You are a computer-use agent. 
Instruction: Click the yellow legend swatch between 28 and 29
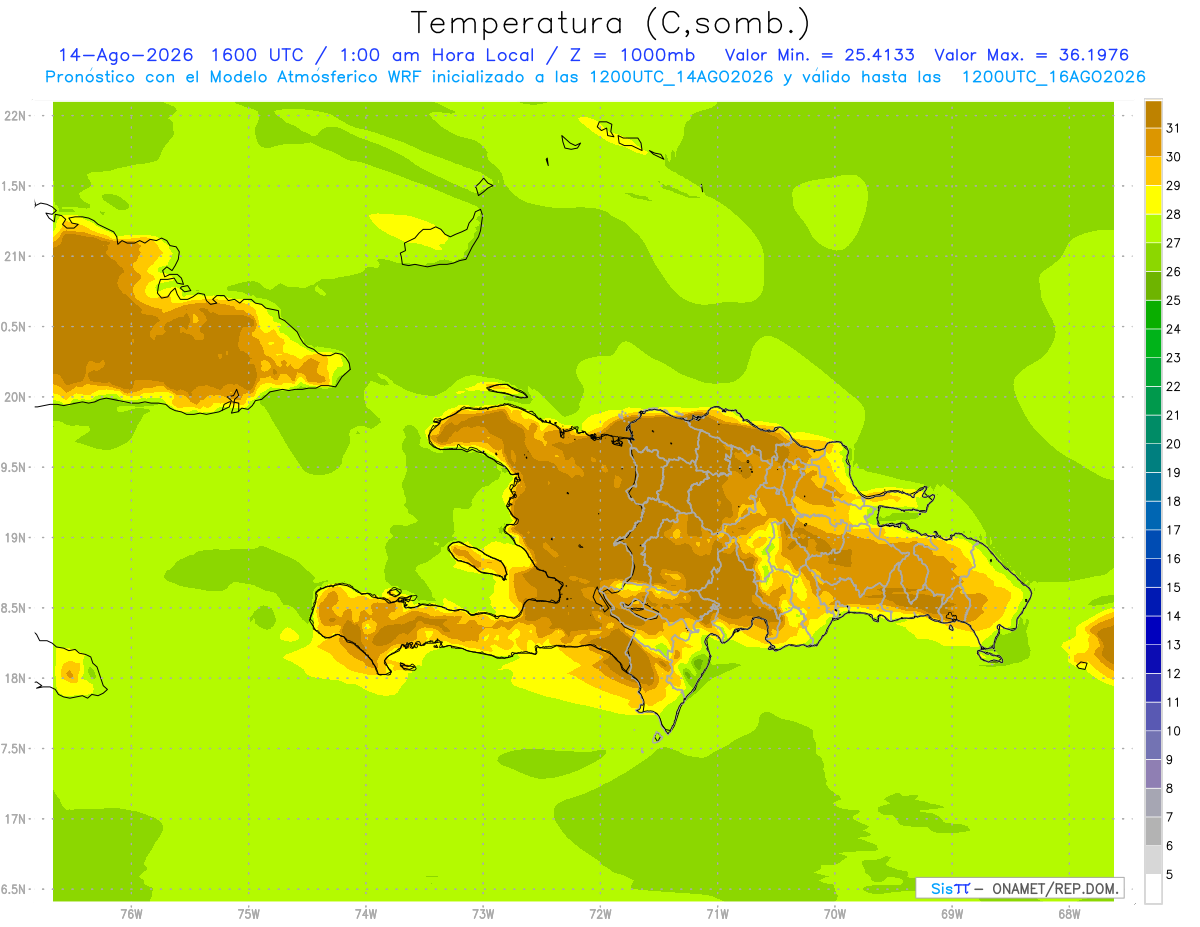(x=1153, y=199)
